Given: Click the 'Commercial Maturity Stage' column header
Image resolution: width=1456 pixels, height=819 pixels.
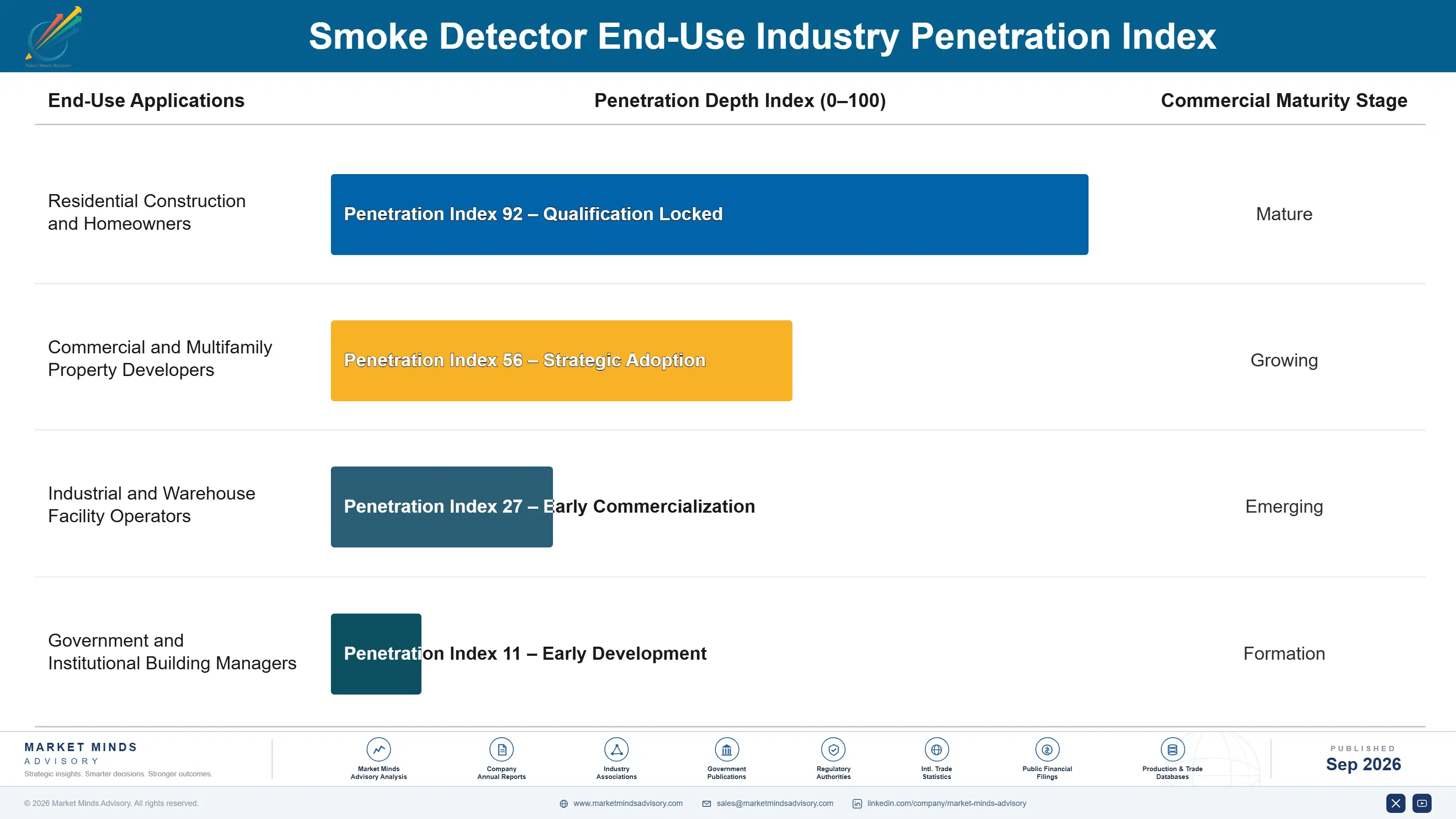Looking at the screenshot, I should pos(1284,101).
